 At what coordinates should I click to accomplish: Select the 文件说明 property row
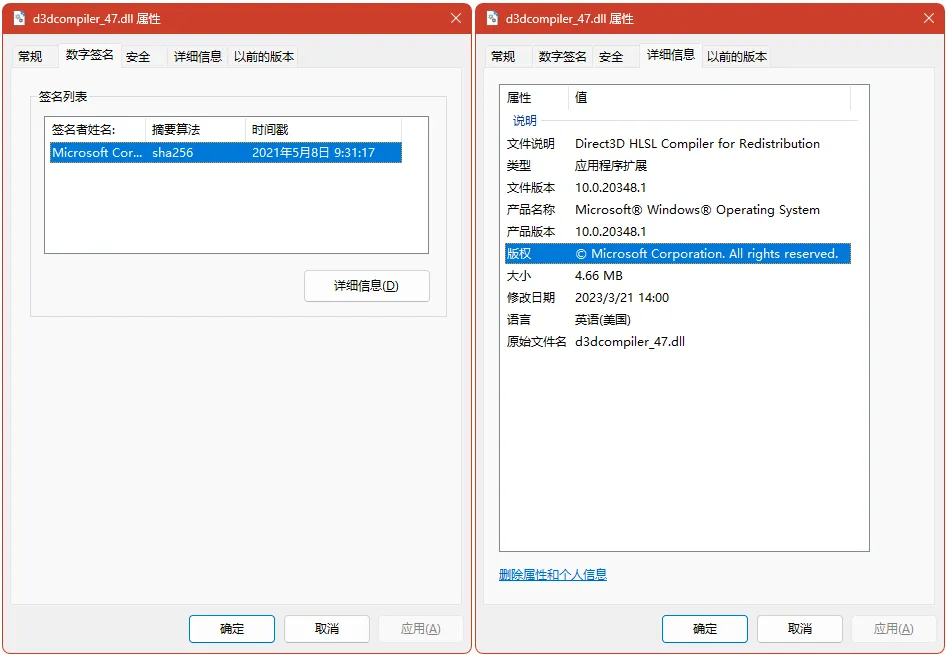[678, 144]
